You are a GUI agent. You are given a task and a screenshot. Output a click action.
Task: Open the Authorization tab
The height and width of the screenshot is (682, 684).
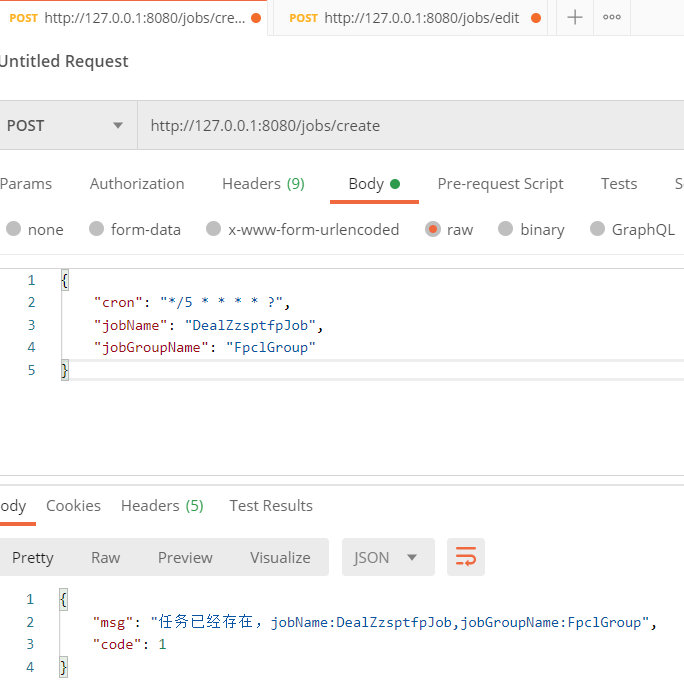point(137,184)
